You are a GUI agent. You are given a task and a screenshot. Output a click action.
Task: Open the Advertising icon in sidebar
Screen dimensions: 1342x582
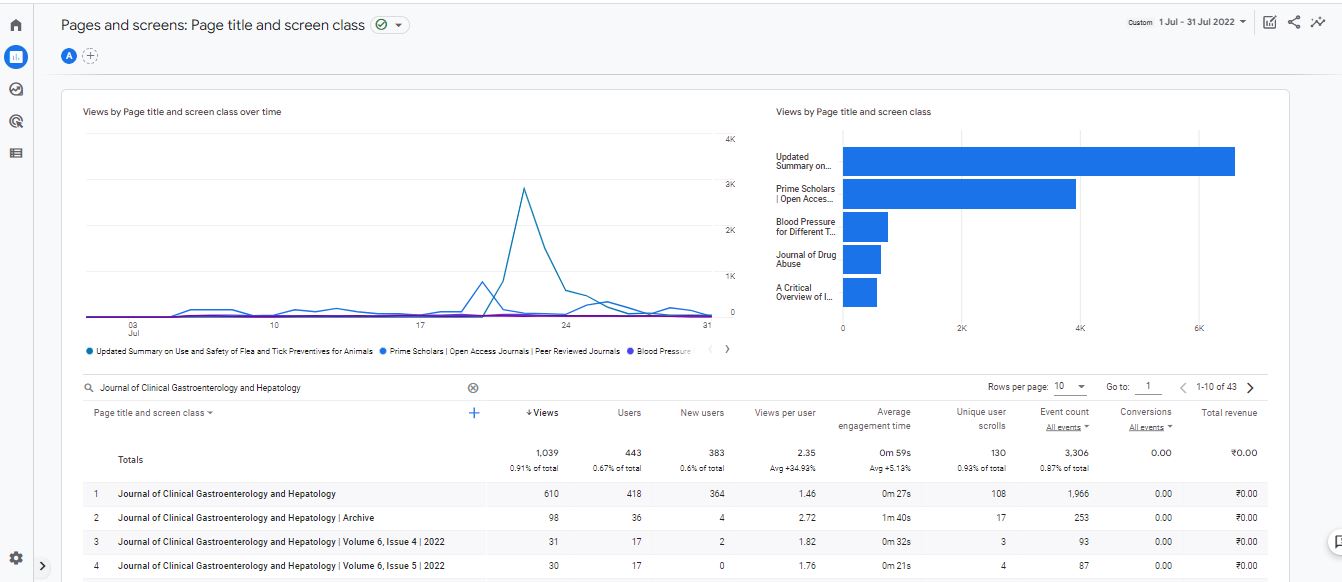coord(16,121)
